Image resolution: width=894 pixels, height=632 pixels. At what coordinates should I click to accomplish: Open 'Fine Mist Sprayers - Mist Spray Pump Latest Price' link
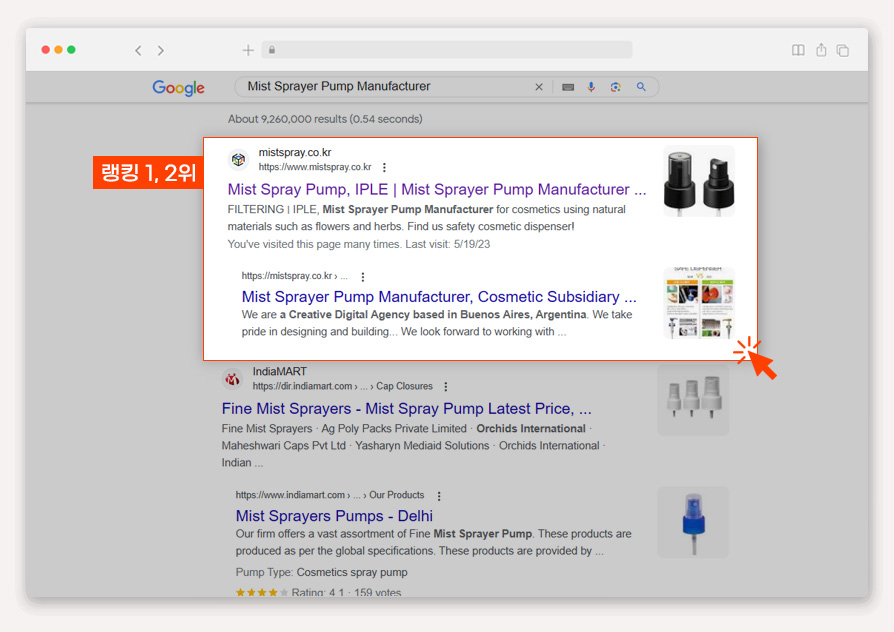(x=407, y=408)
